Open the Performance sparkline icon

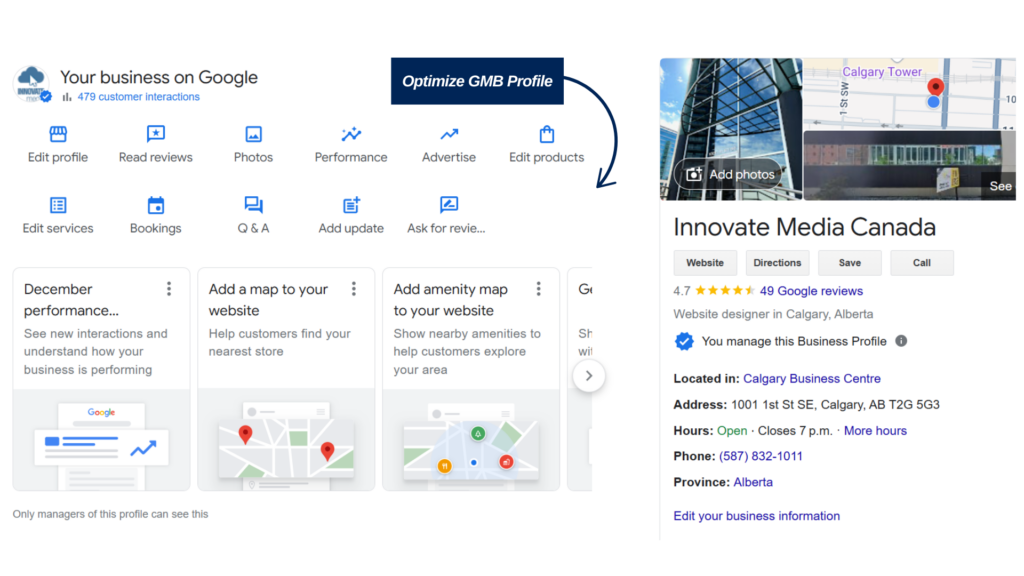coord(351,134)
